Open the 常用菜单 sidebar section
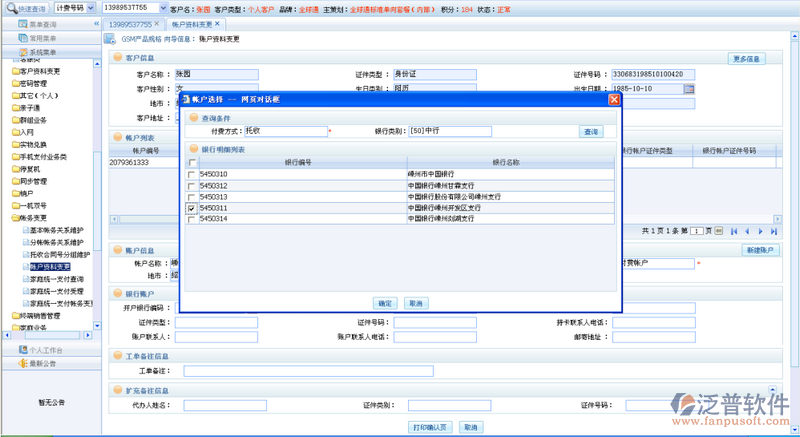 42,37
